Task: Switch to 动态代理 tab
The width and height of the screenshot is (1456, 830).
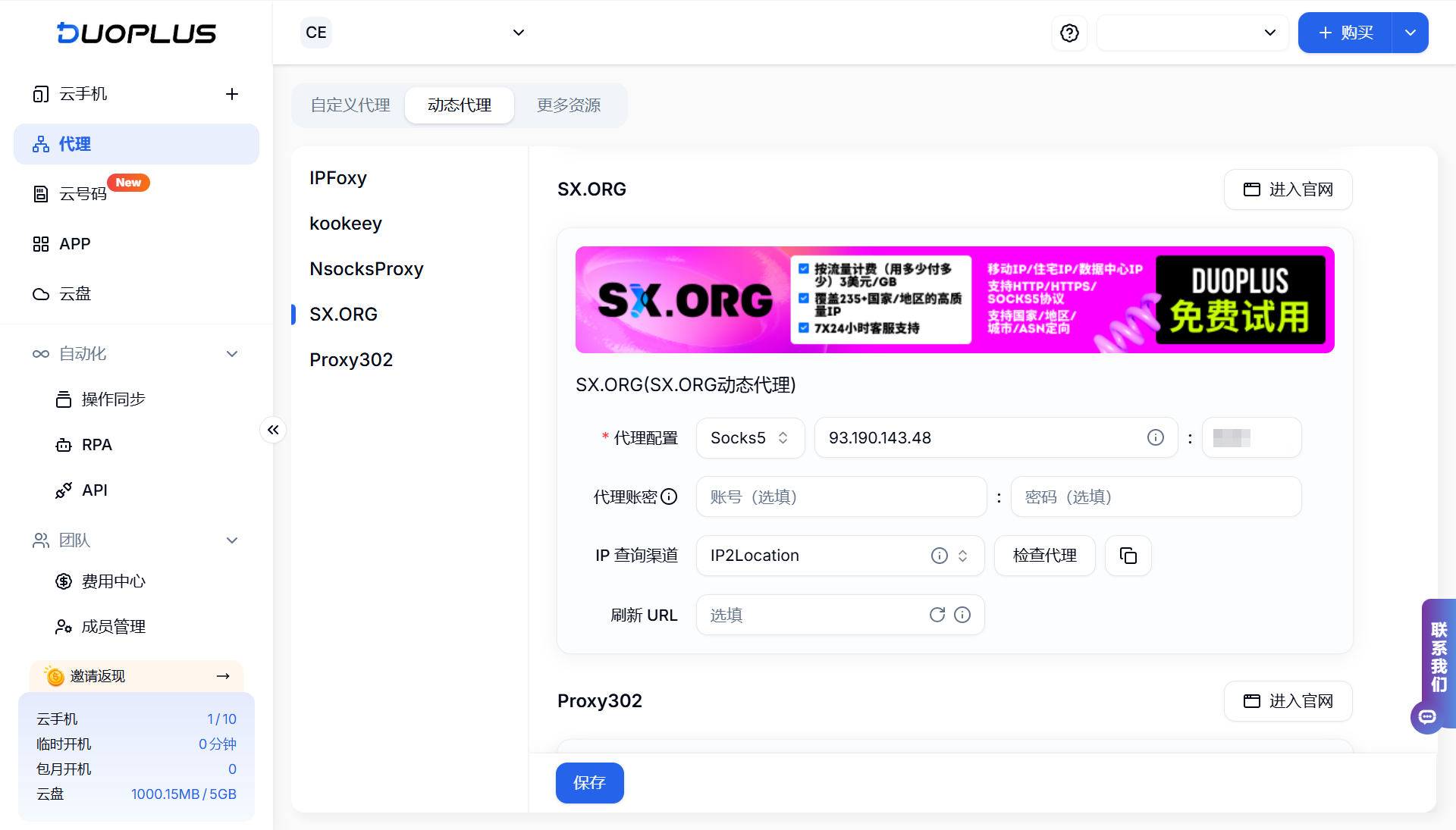Action: pos(460,105)
